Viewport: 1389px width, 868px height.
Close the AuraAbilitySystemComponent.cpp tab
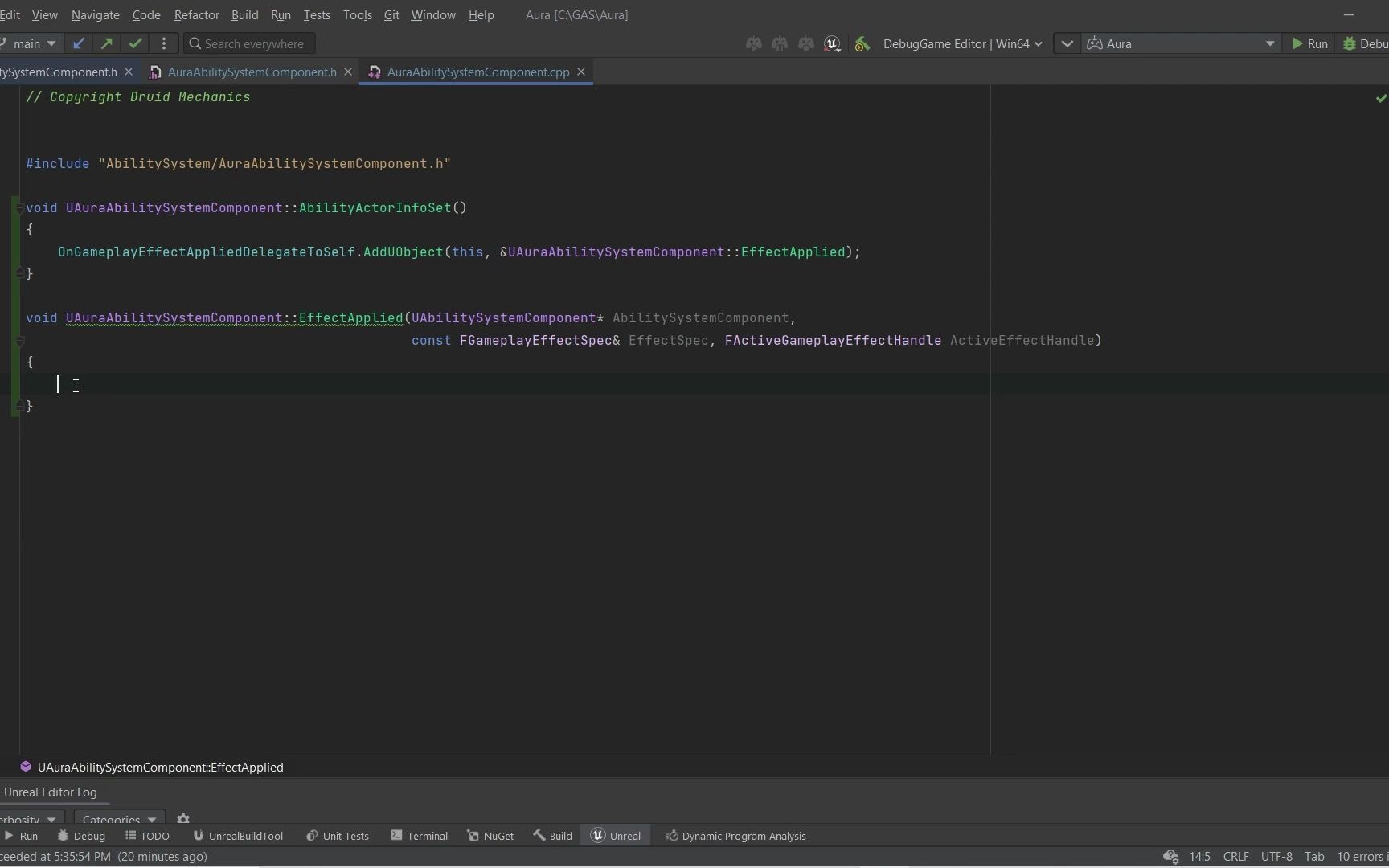[581, 72]
